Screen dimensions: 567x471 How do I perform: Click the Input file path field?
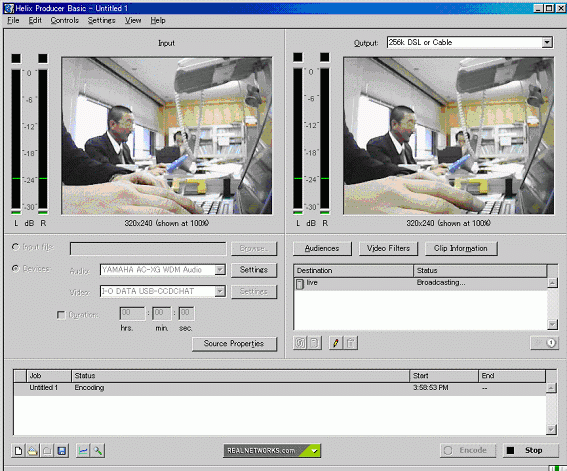[148, 249]
